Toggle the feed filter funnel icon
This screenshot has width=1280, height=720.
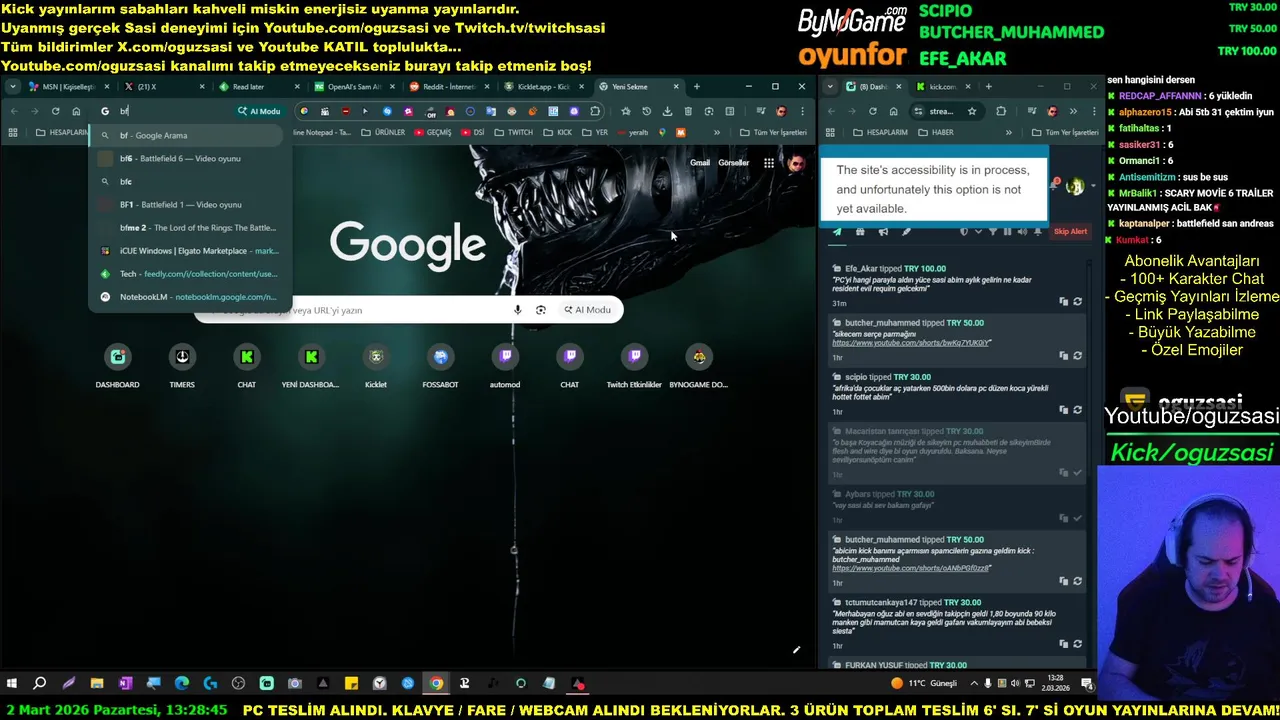pyautogui.click(x=993, y=232)
